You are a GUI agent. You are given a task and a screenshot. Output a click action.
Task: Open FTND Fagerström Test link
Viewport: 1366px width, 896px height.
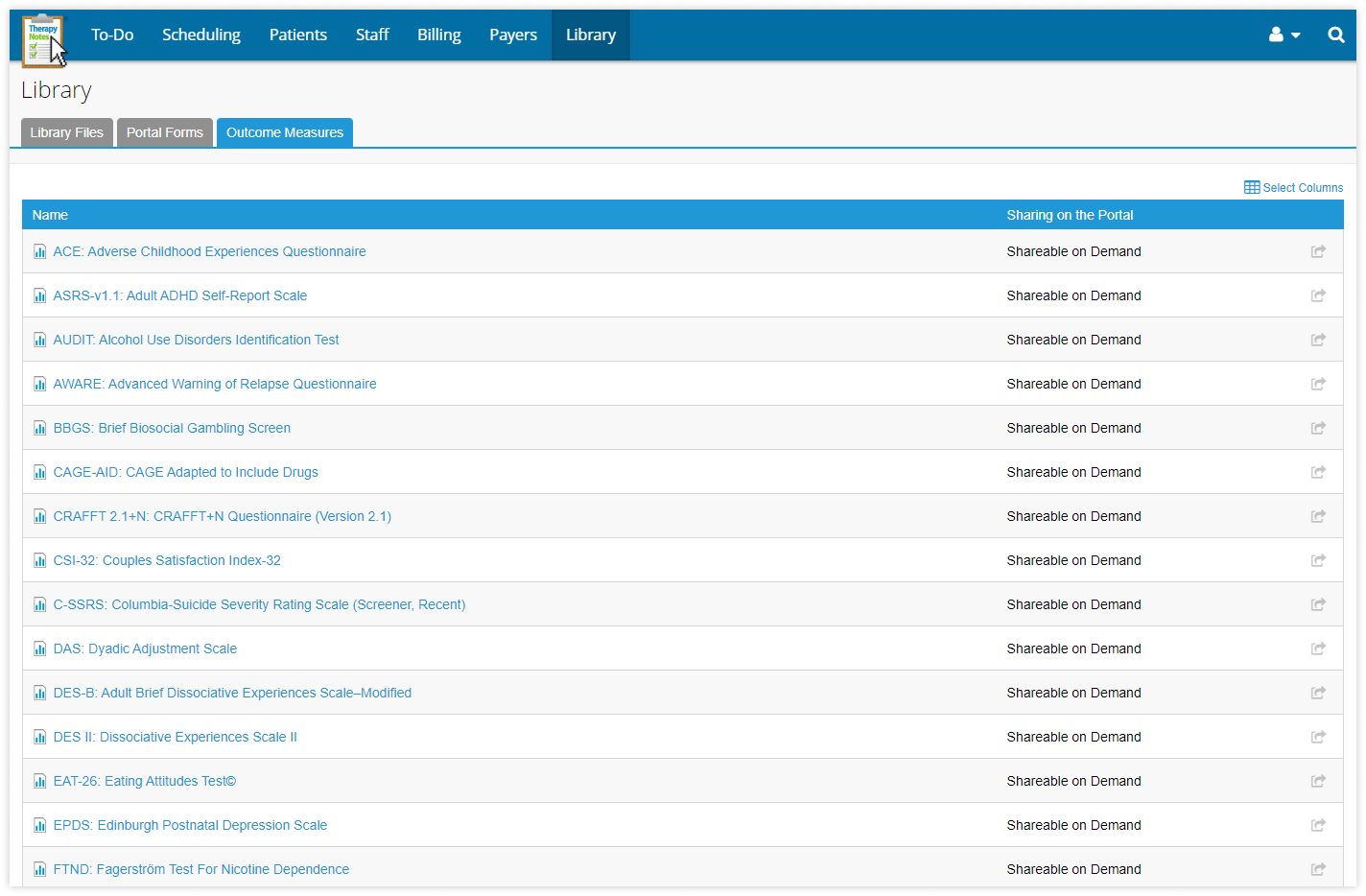click(x=200, y=869)
